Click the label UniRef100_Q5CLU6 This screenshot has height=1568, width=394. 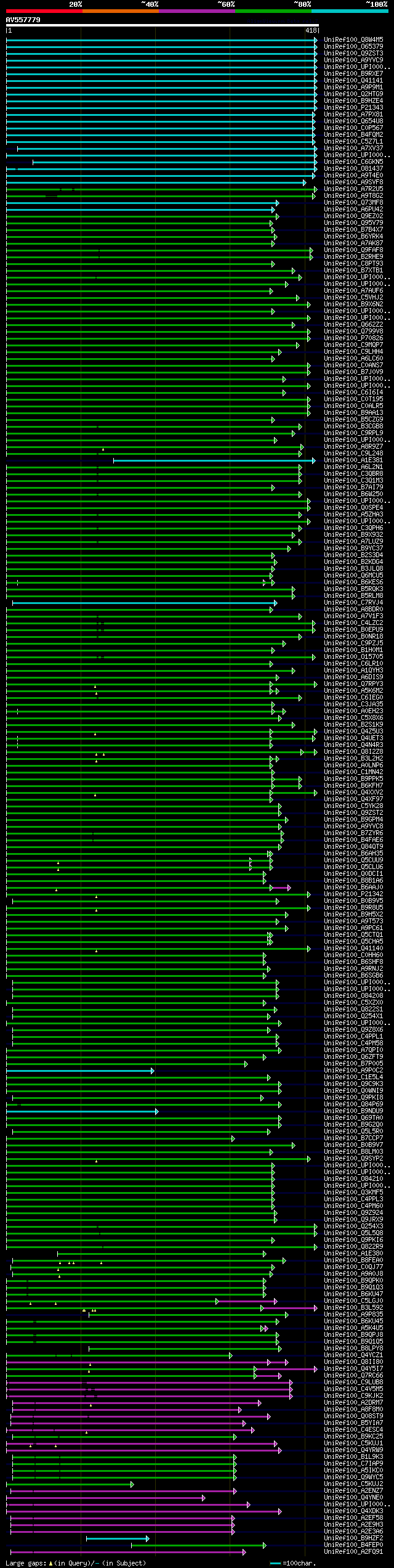click(x=353, y=867)
